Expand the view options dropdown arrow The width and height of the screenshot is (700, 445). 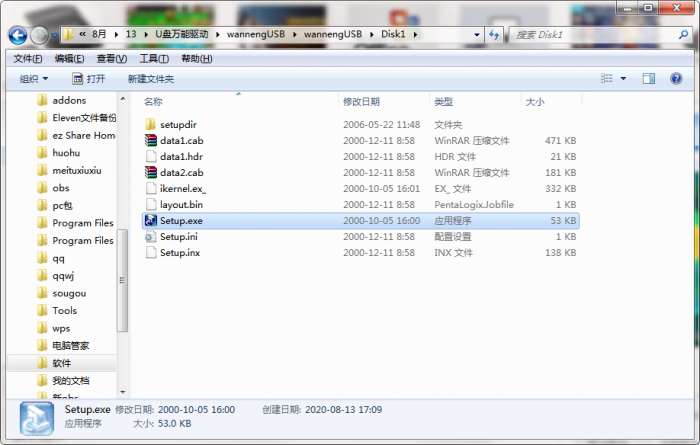coord(623,79)
